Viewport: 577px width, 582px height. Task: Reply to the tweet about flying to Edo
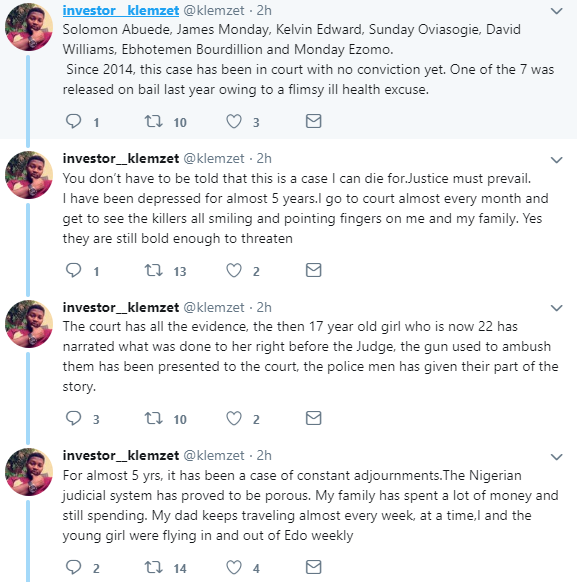pyautogui.click(x=73, y=567)
